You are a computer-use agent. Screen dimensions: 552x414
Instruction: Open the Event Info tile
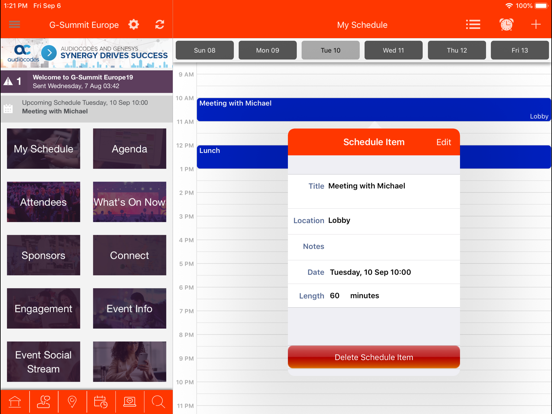click(130, 308)
